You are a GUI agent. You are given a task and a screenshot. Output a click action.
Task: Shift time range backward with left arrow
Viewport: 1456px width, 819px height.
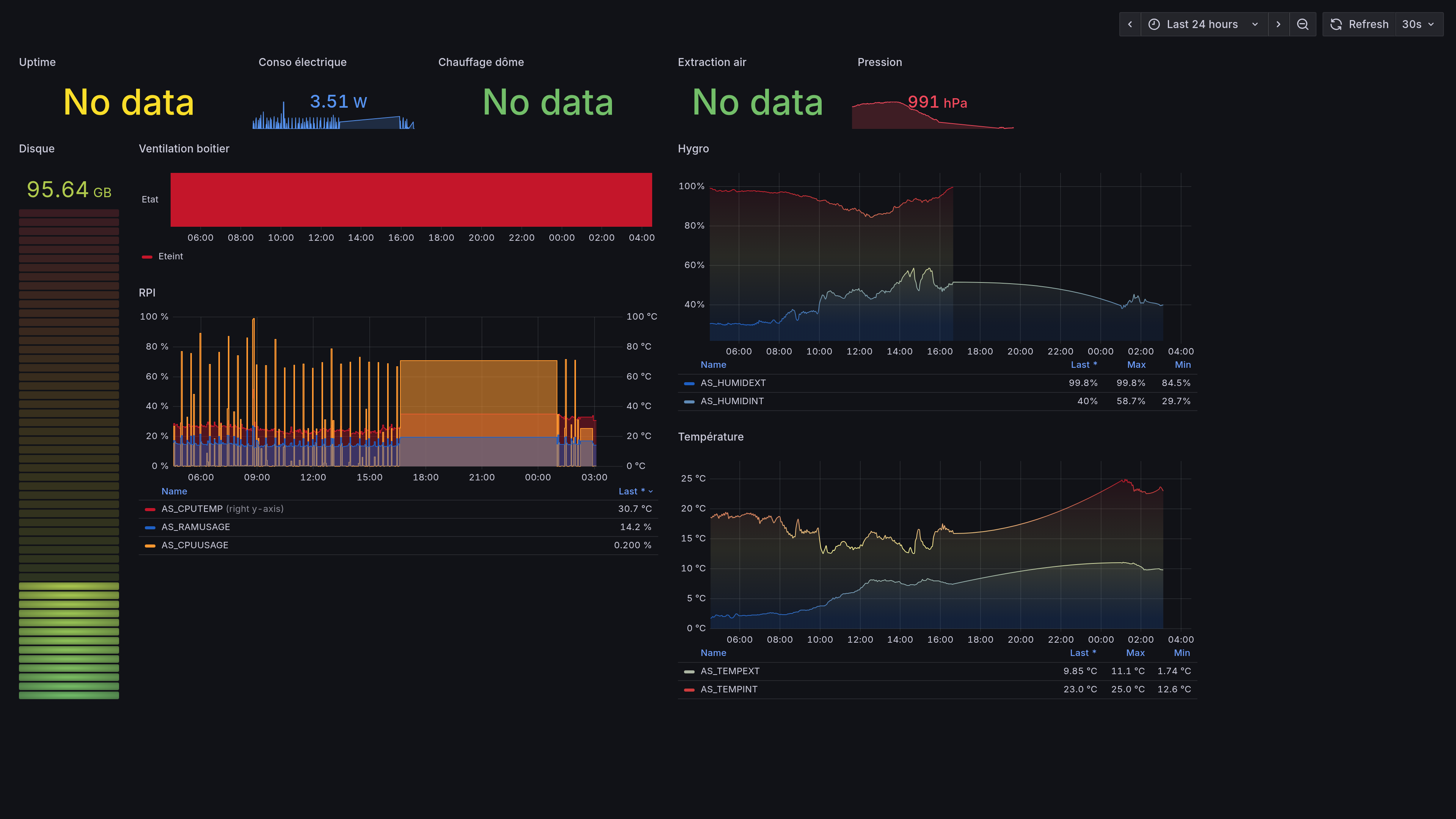click(x=1130, y=24)
